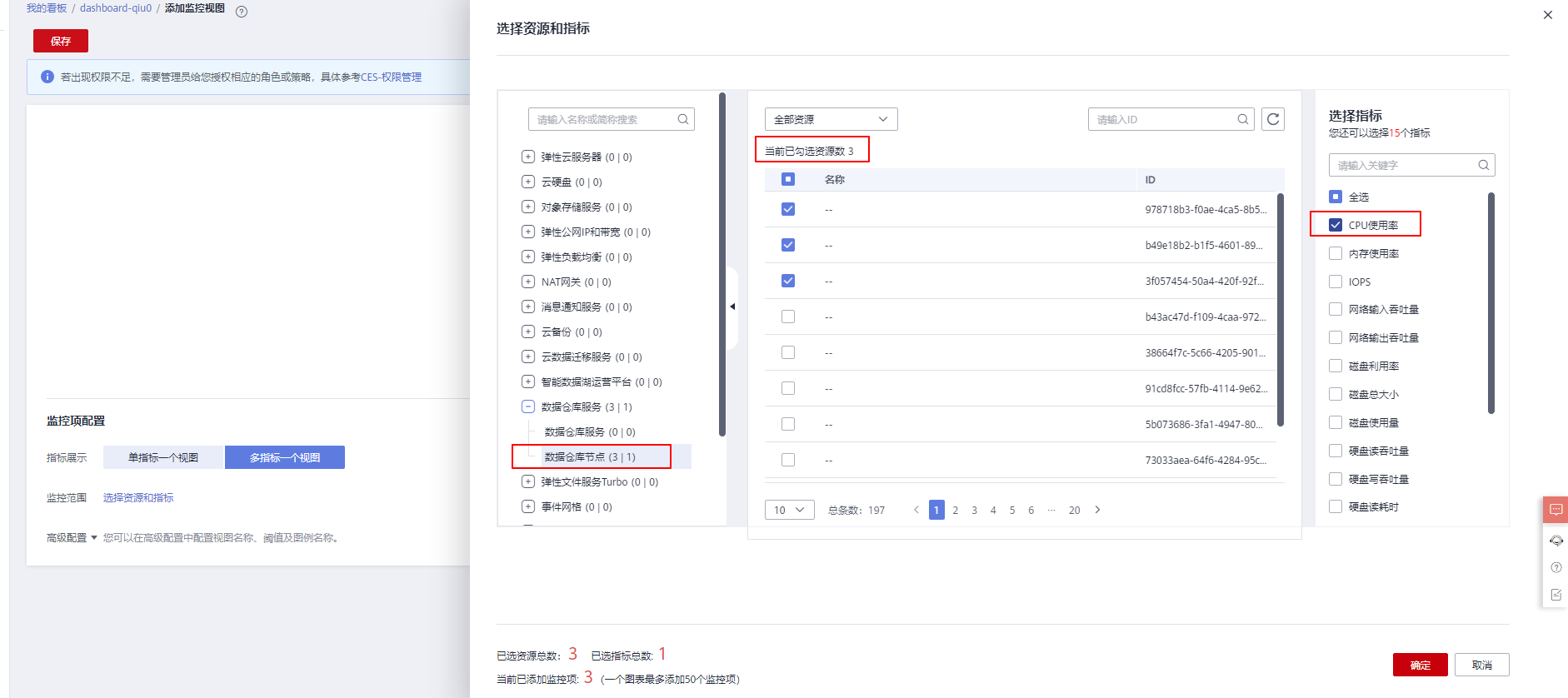Collapse the service tree panel using the arrow handle

(732, 307)
